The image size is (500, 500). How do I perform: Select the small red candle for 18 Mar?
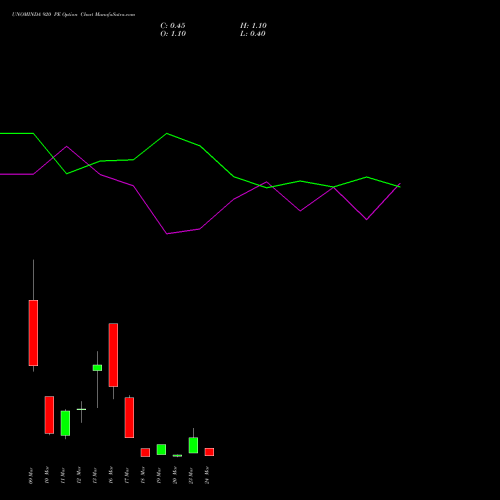click(145, 452)
